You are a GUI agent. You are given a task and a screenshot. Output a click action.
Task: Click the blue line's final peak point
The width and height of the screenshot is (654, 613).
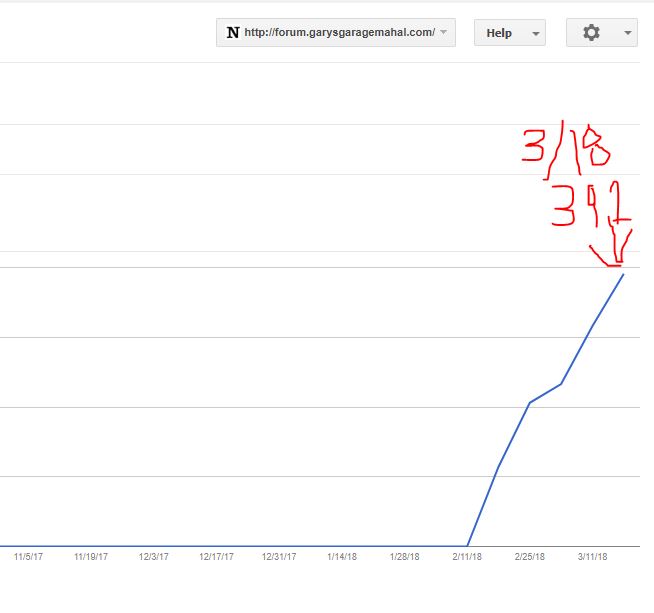click(x=624, y=274)
